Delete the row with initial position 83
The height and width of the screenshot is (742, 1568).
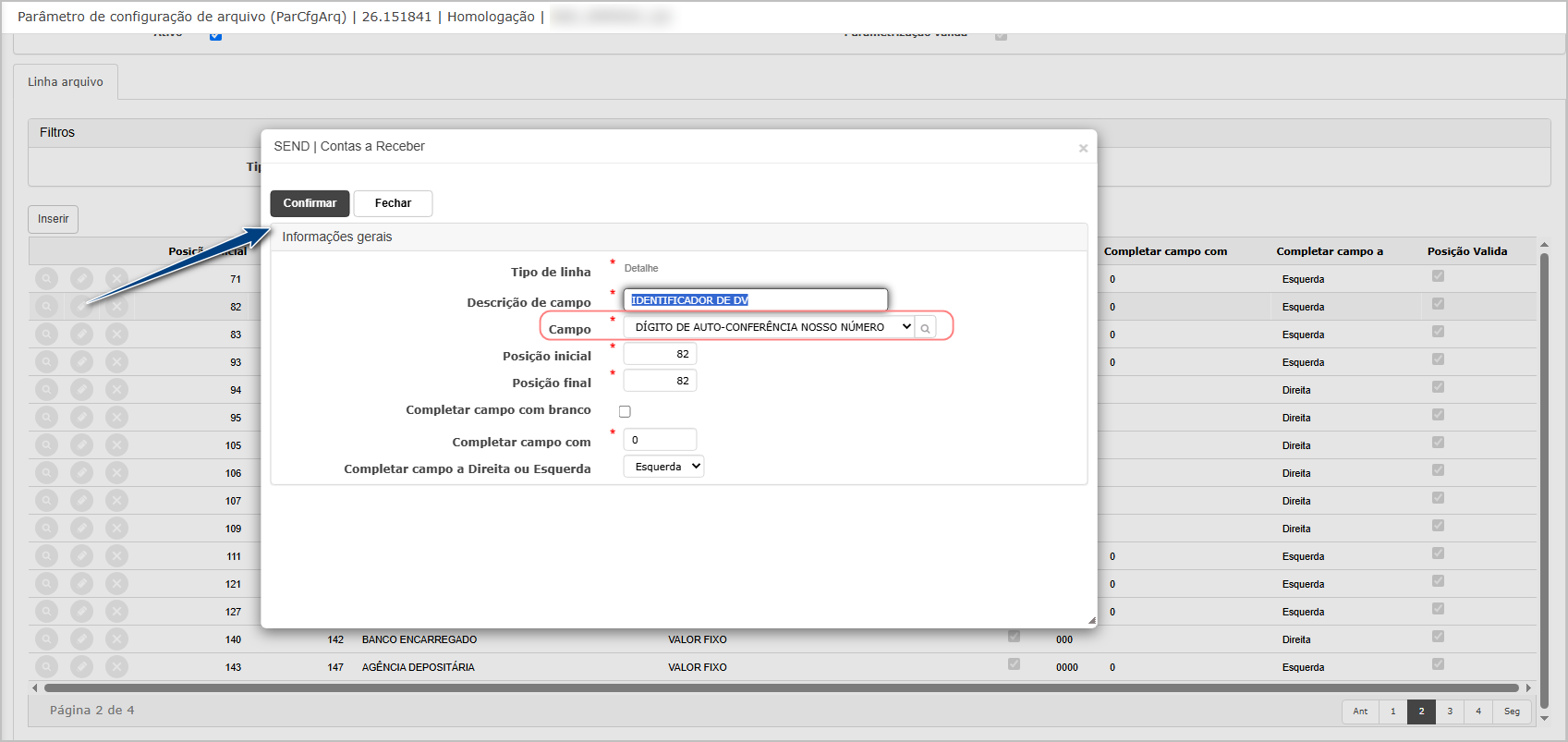[116, 334]
